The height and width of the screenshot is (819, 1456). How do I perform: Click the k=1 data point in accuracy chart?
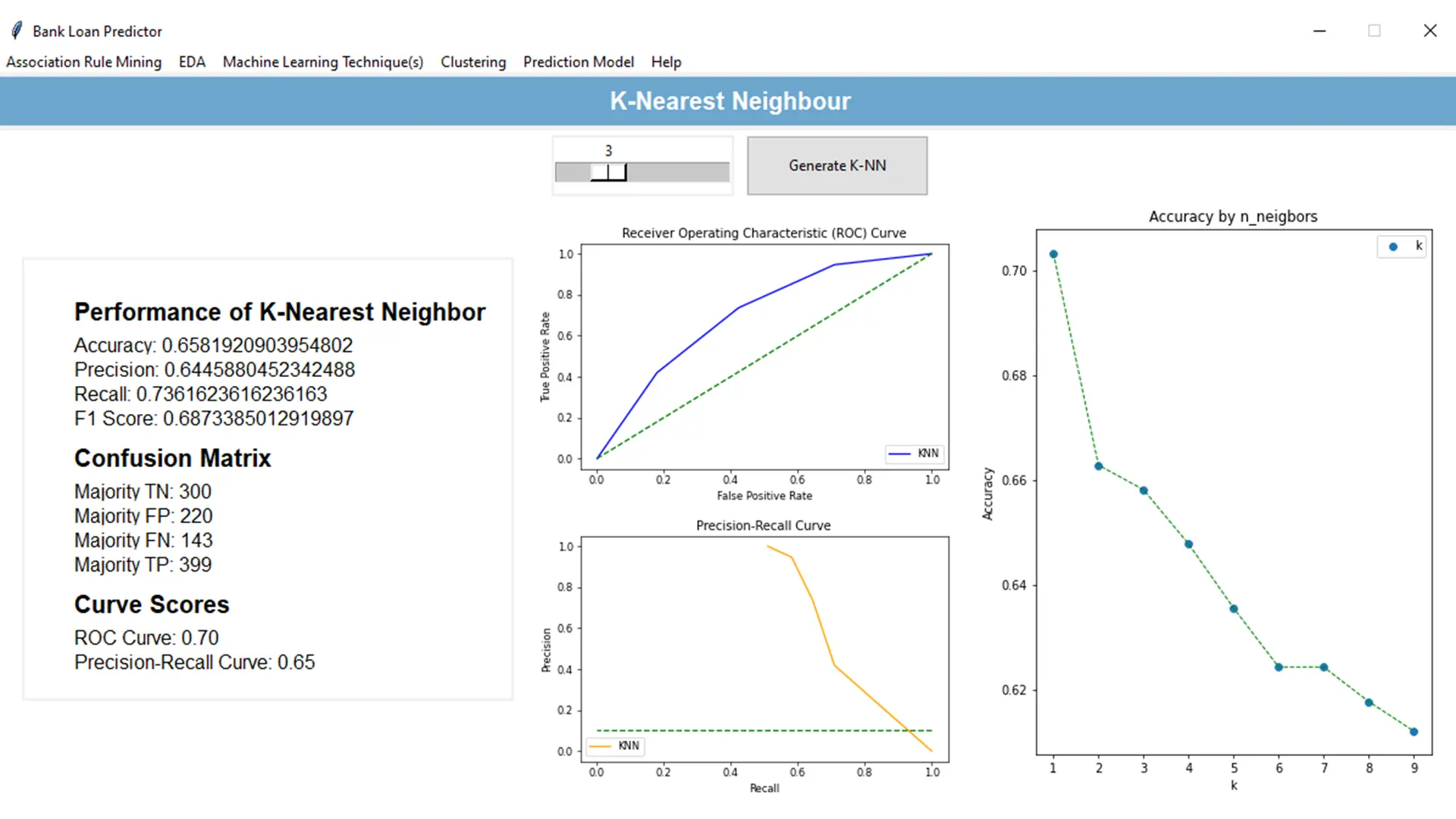coord(1053,255)
